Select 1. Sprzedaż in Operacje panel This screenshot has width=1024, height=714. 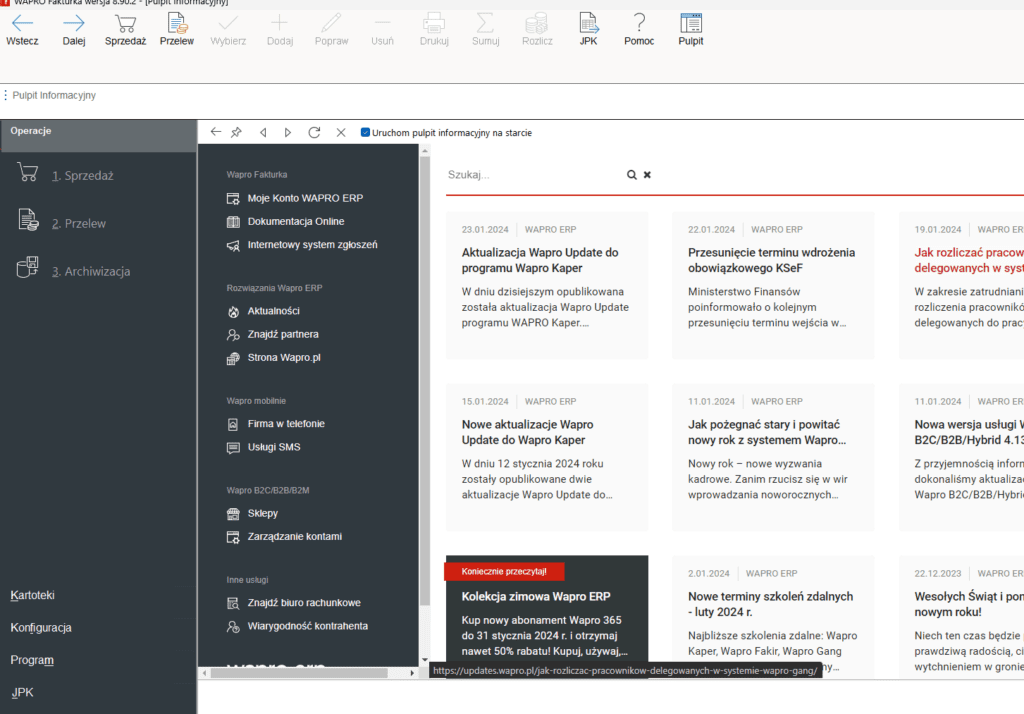[x=98, y=175]
